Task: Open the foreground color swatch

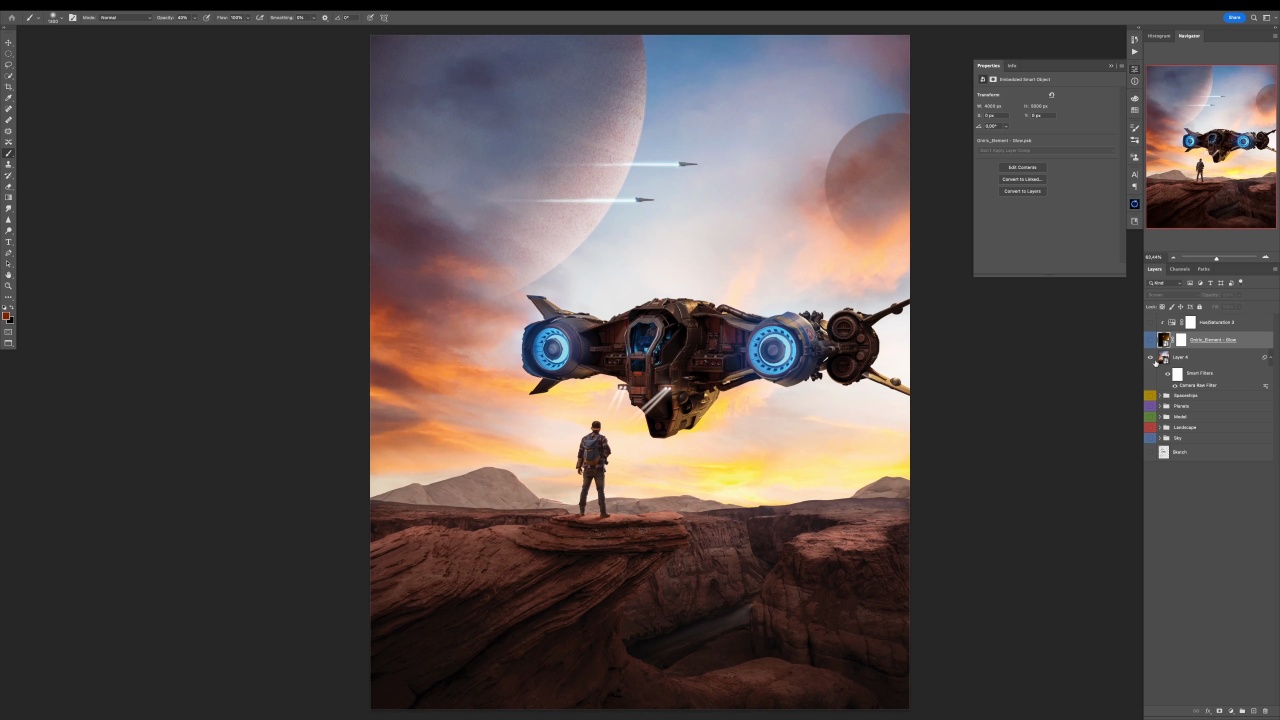Action: (x=6, y=316)
